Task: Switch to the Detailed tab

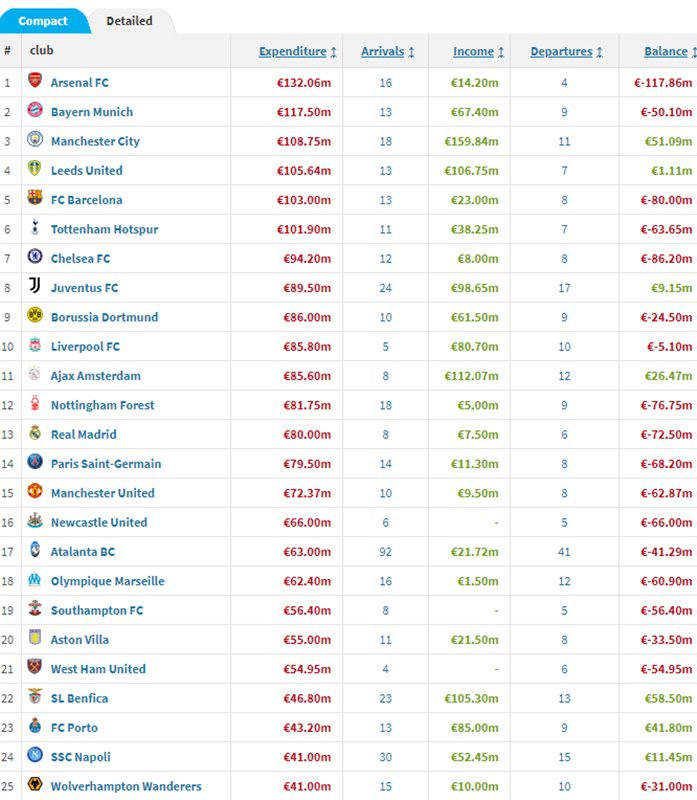Action: tap(129, 21)
